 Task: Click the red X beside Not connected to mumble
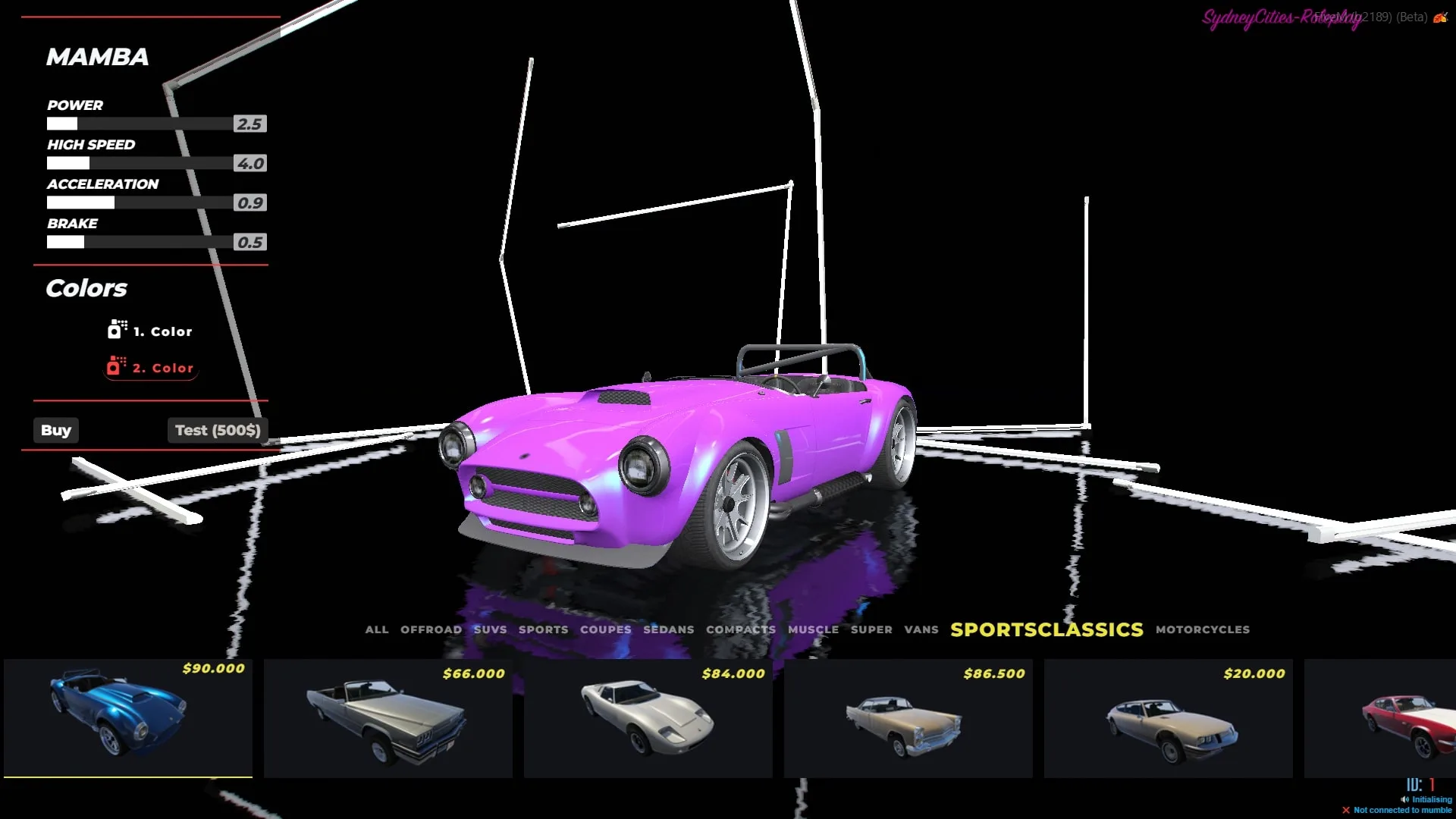[x=1346, y=810]
